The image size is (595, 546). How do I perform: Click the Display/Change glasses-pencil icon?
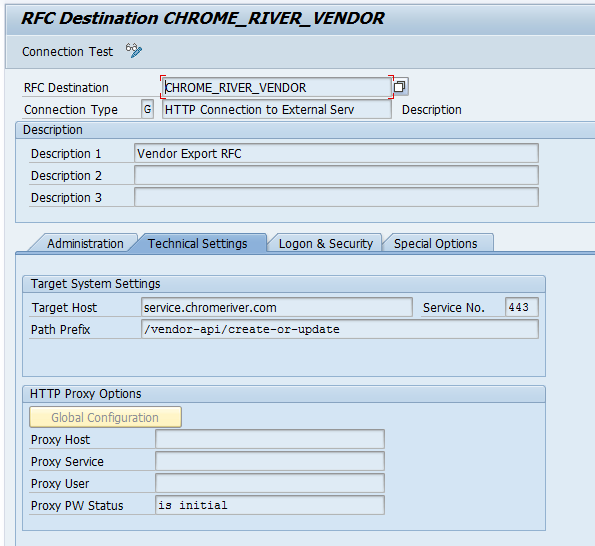pos(134,50)
